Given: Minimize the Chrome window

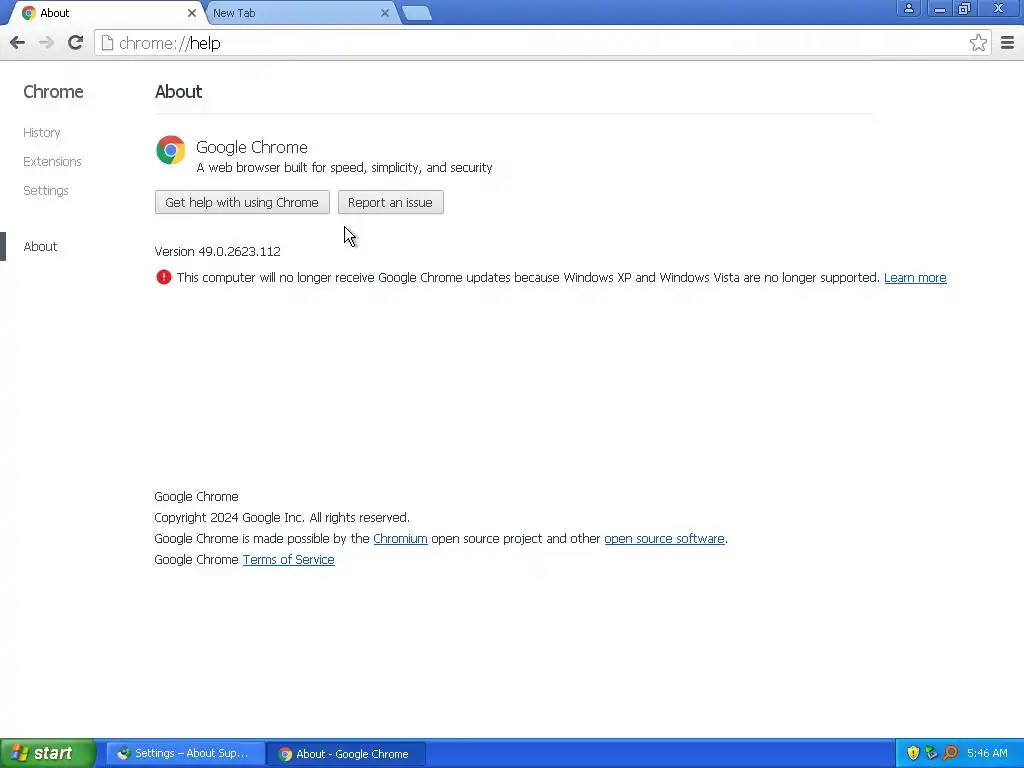Looking at the screenshot, I should (940, 8).
